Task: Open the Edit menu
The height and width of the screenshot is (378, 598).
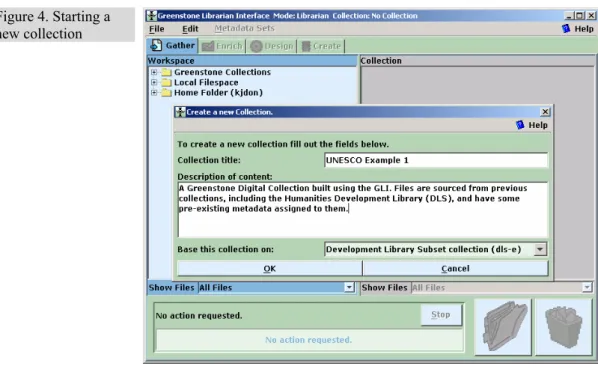Action: click(190, 29)
